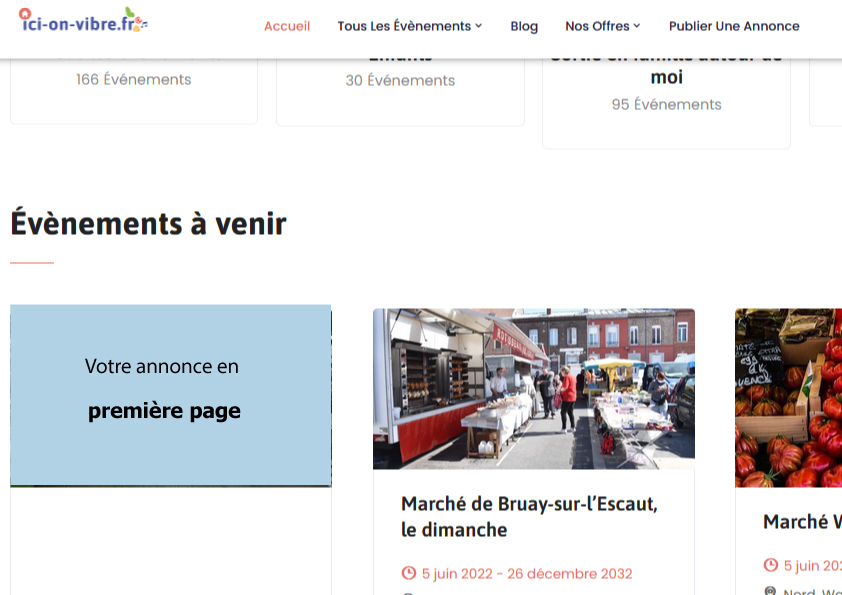Expand the Tous Les Évènements chevron
Image resolution: width=842 pixels, height=595 pixels.
479,26
